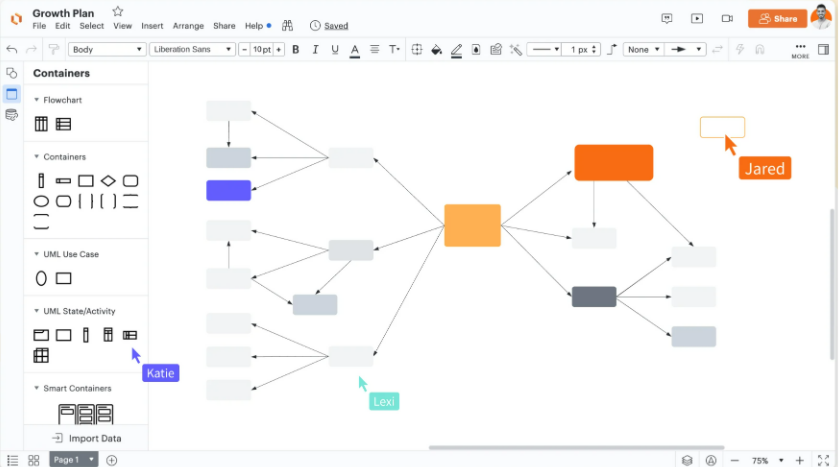
Task: Open the Shapes panel sidebar icon
Action: [12, 73]
